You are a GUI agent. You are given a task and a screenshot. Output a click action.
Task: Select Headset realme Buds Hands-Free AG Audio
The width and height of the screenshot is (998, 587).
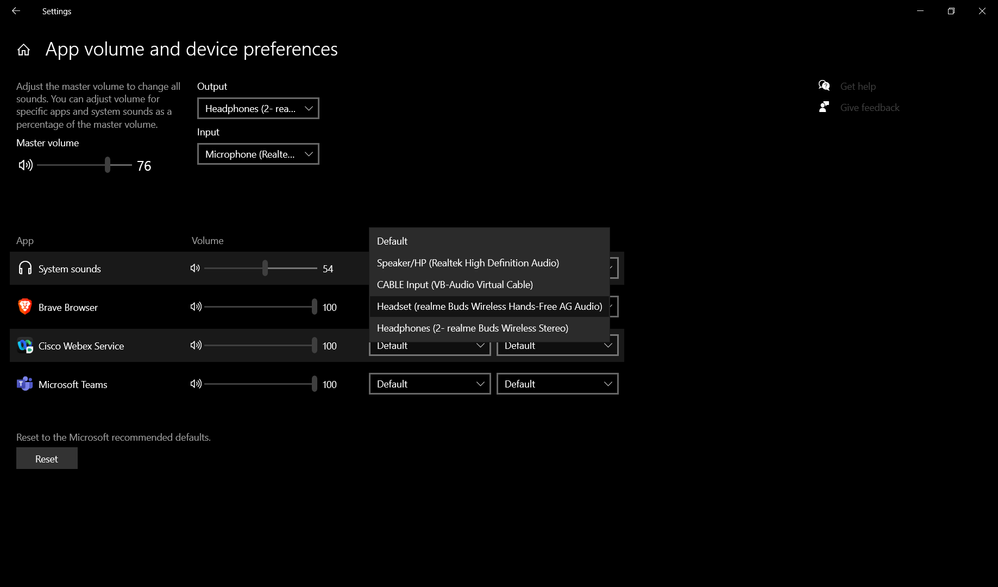489,306
